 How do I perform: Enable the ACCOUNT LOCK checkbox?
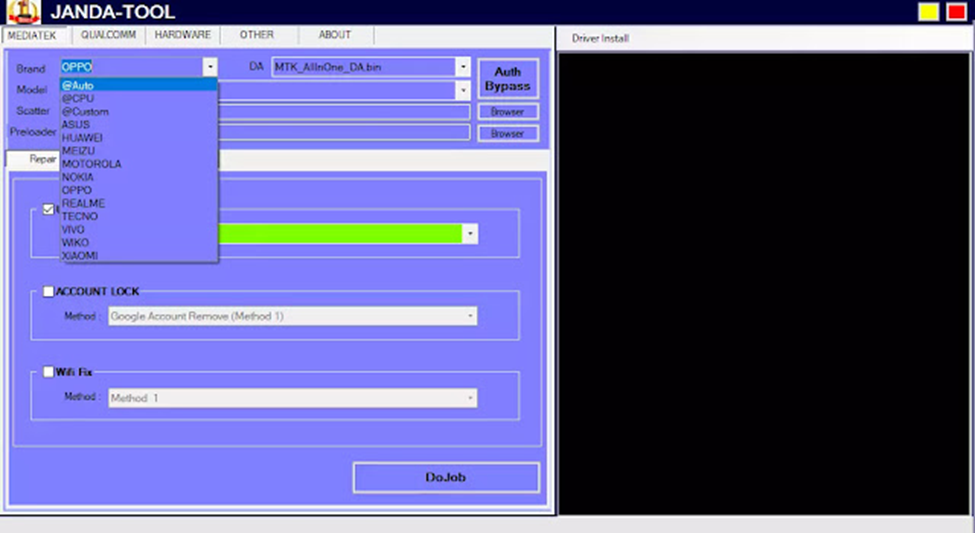tap(49, 292)
